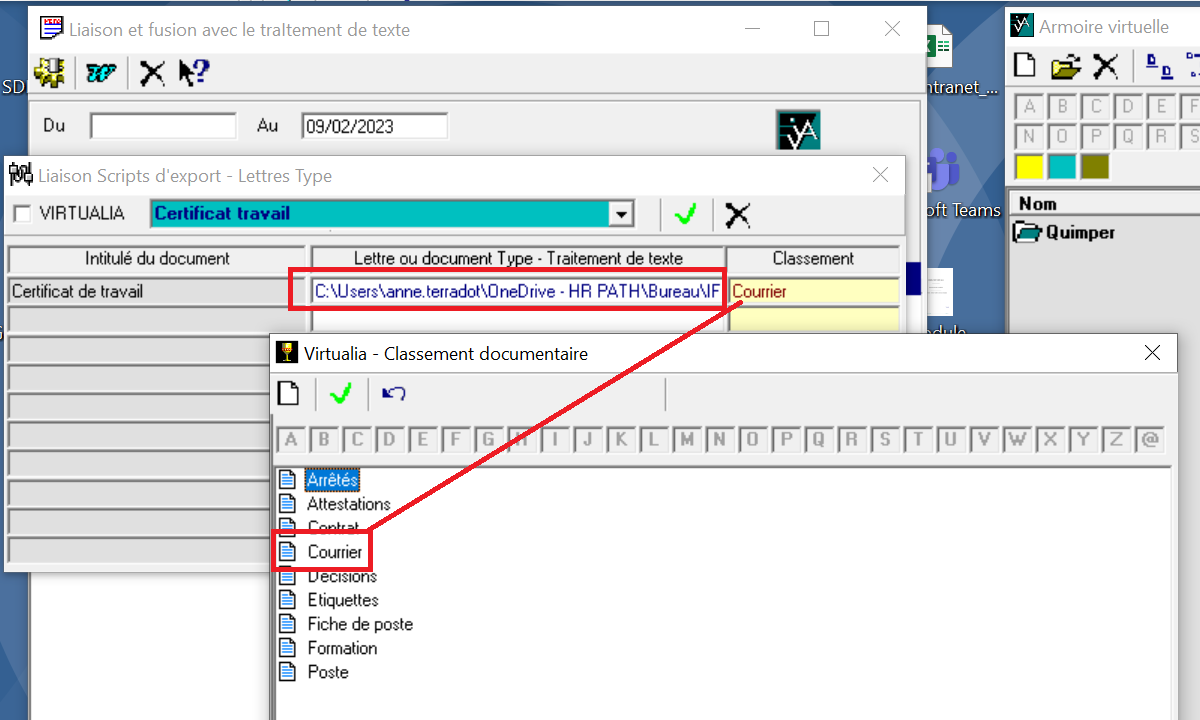Click new document icon in Classement documentaire
The height and width of the screenshot is (720, 1200).
(x=289, y=394)
